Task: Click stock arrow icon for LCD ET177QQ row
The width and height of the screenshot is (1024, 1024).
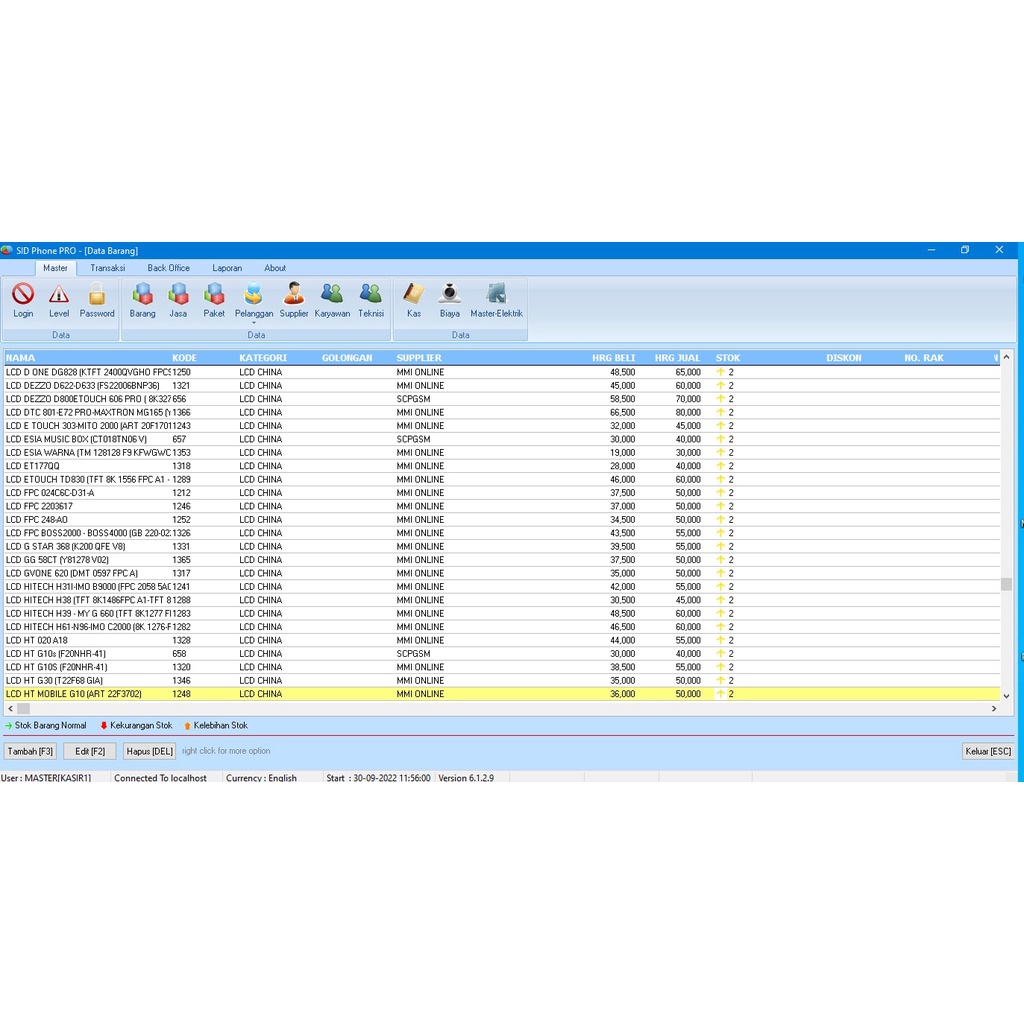Action: click(x=720, y=466)
